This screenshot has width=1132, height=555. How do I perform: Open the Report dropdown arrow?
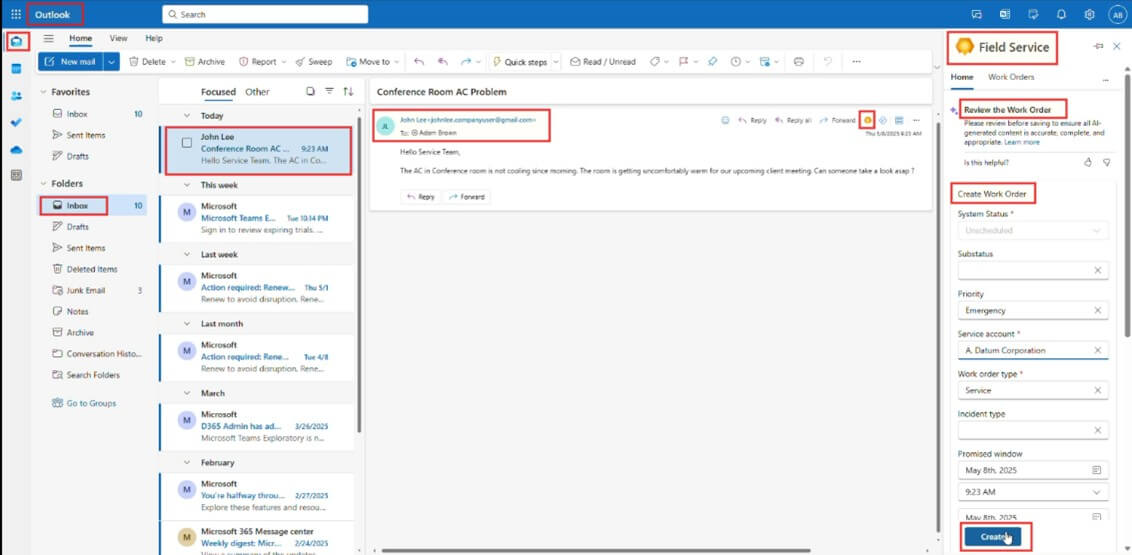[x=284, y=62]
